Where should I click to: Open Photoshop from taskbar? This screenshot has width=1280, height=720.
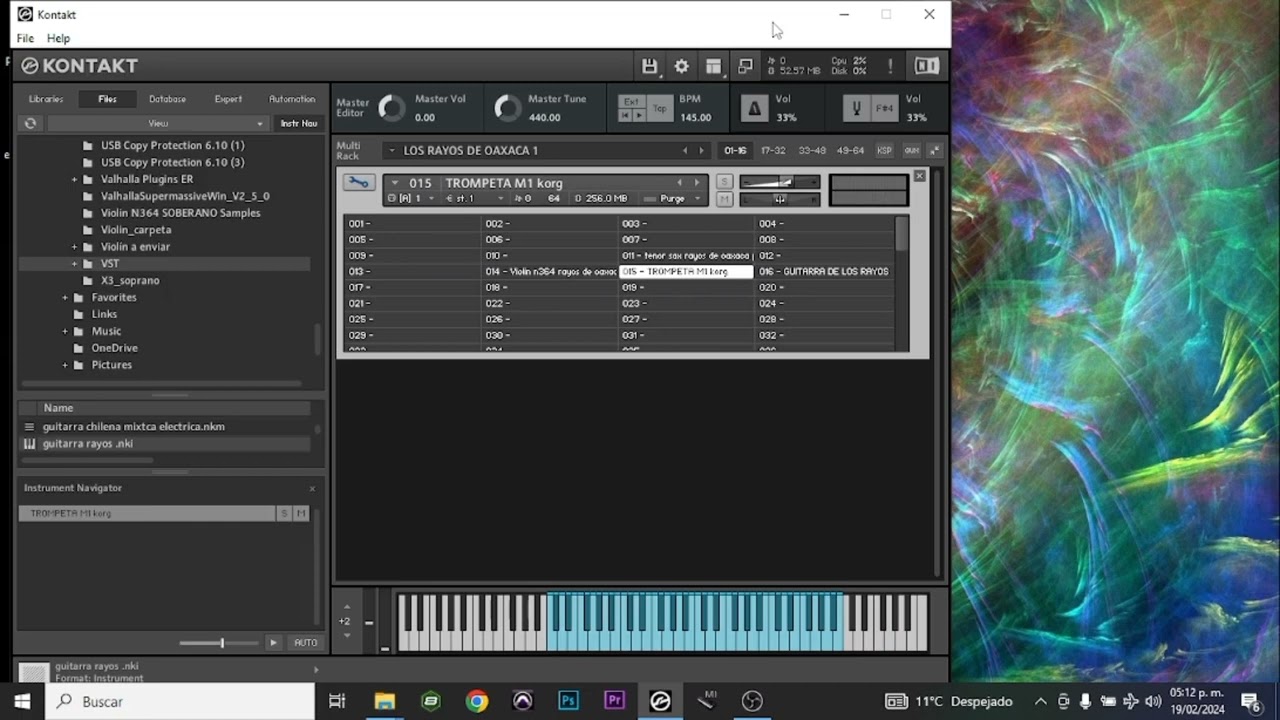[x=569, y=701]
